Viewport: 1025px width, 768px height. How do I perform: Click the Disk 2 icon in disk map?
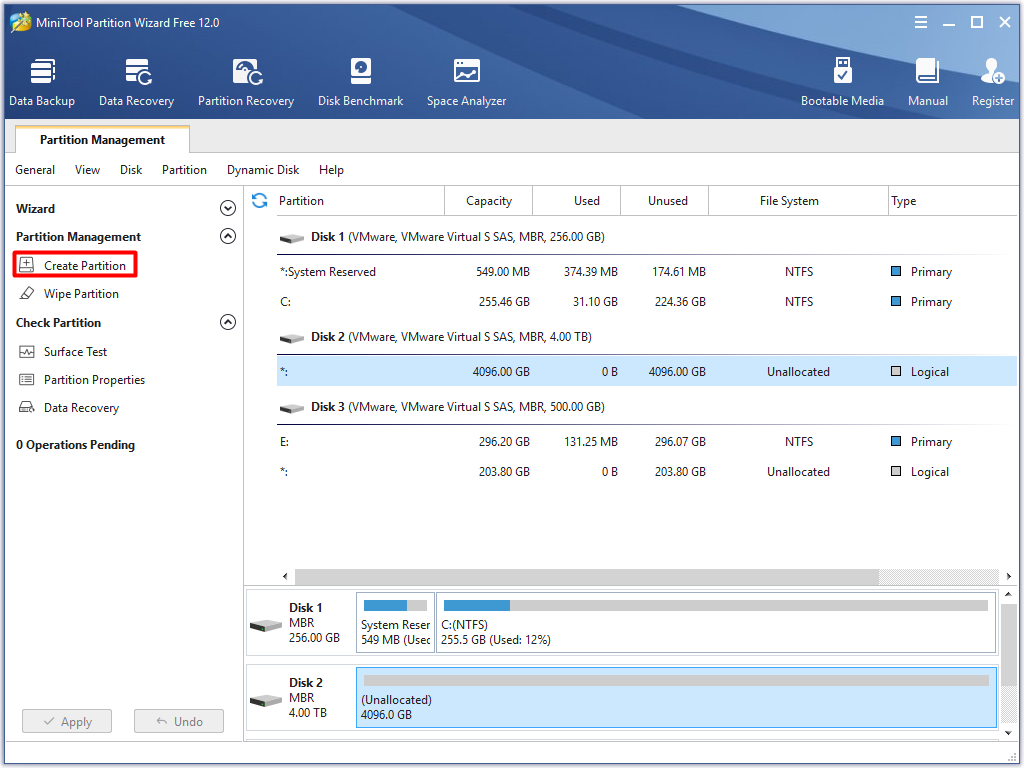coord(265,700)
